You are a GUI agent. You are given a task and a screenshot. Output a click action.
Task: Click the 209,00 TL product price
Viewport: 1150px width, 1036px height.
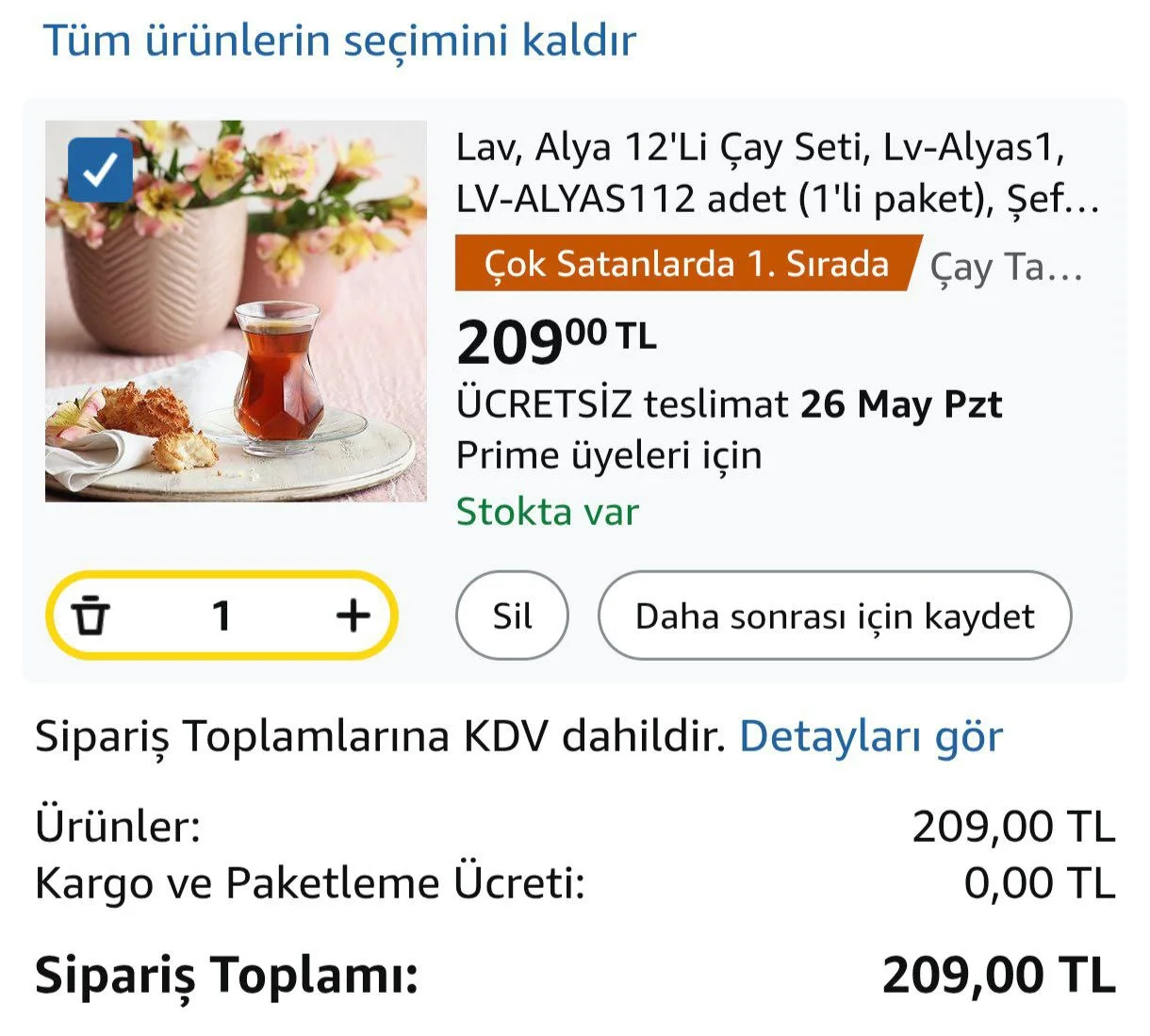556,341
